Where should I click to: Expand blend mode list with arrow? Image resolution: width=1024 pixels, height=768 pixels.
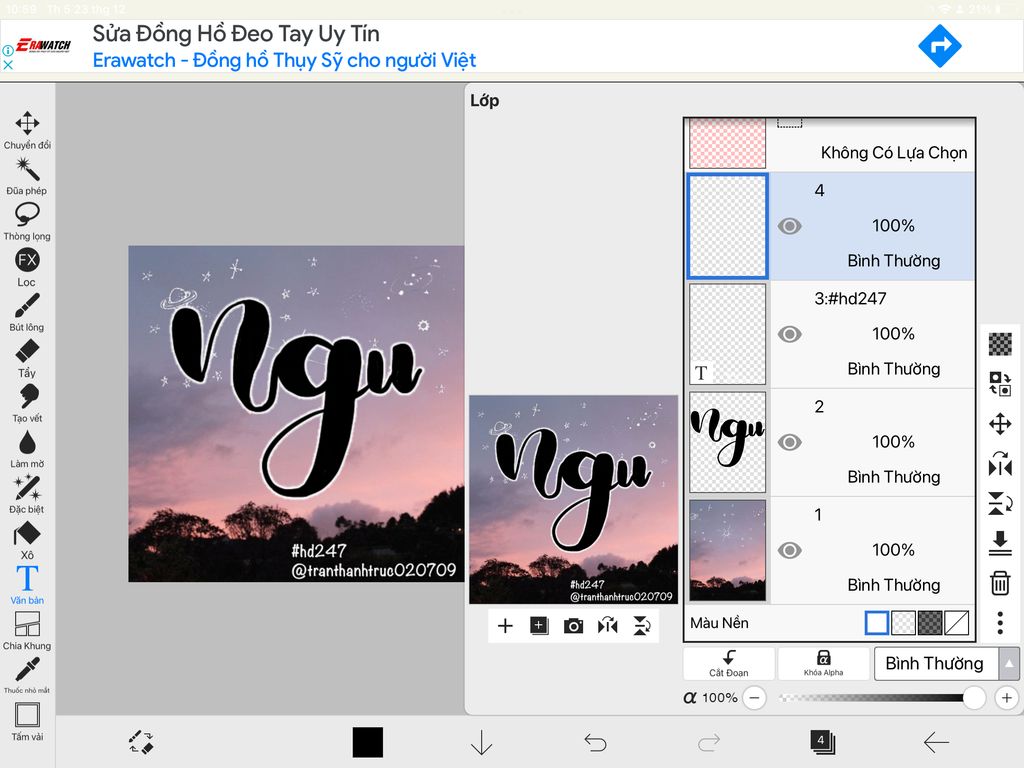[x=1009, y=664]
